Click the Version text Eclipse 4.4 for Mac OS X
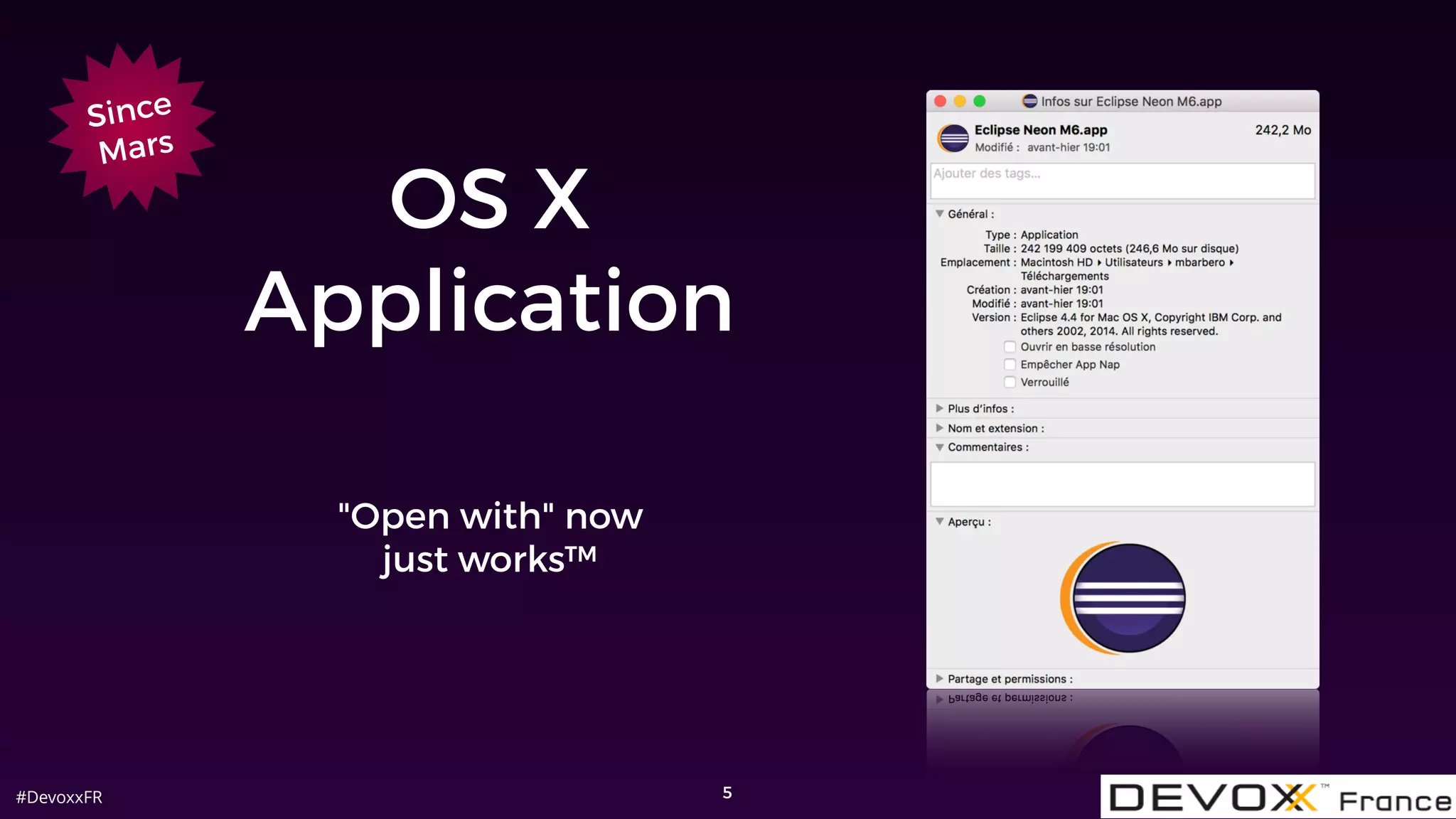1456x819 pixels. (1085, 318)
